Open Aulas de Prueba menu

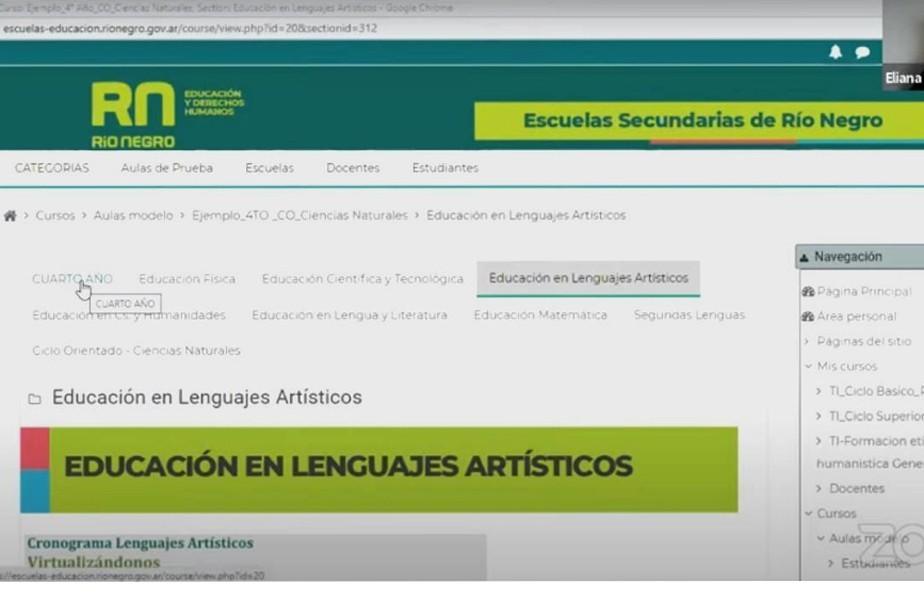[167, 168]
